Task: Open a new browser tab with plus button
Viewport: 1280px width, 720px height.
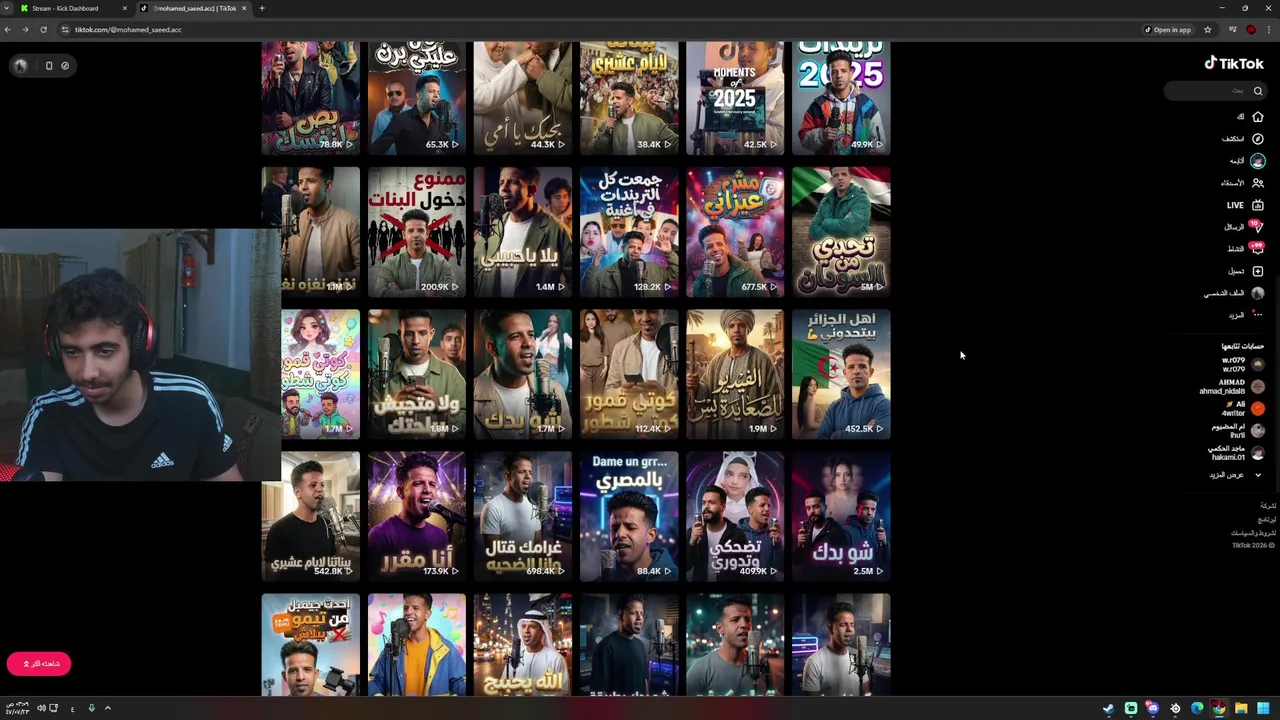Action: pyautogui.click(x=262, y=8)
